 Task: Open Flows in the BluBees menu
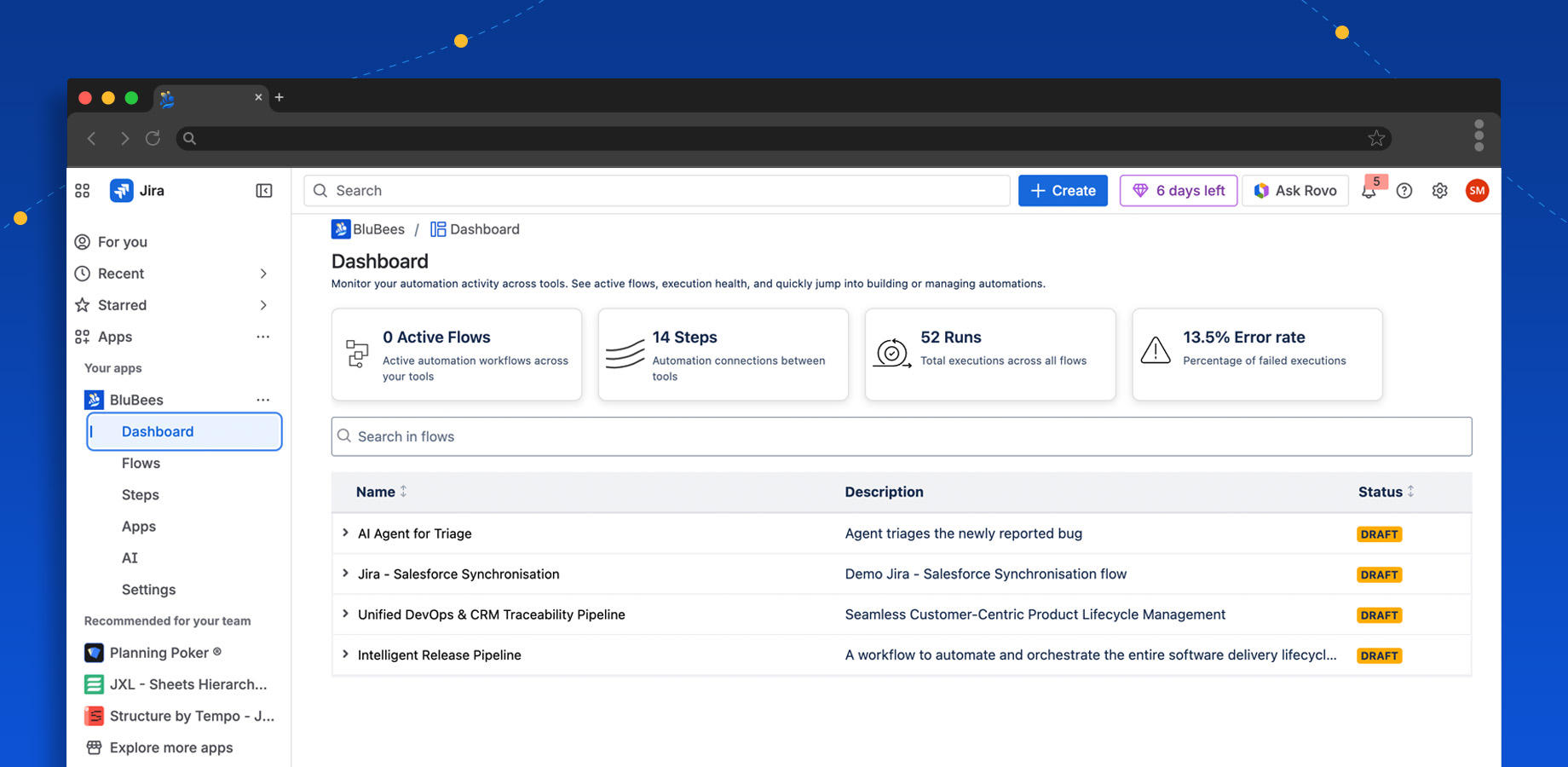coord(141,463)
